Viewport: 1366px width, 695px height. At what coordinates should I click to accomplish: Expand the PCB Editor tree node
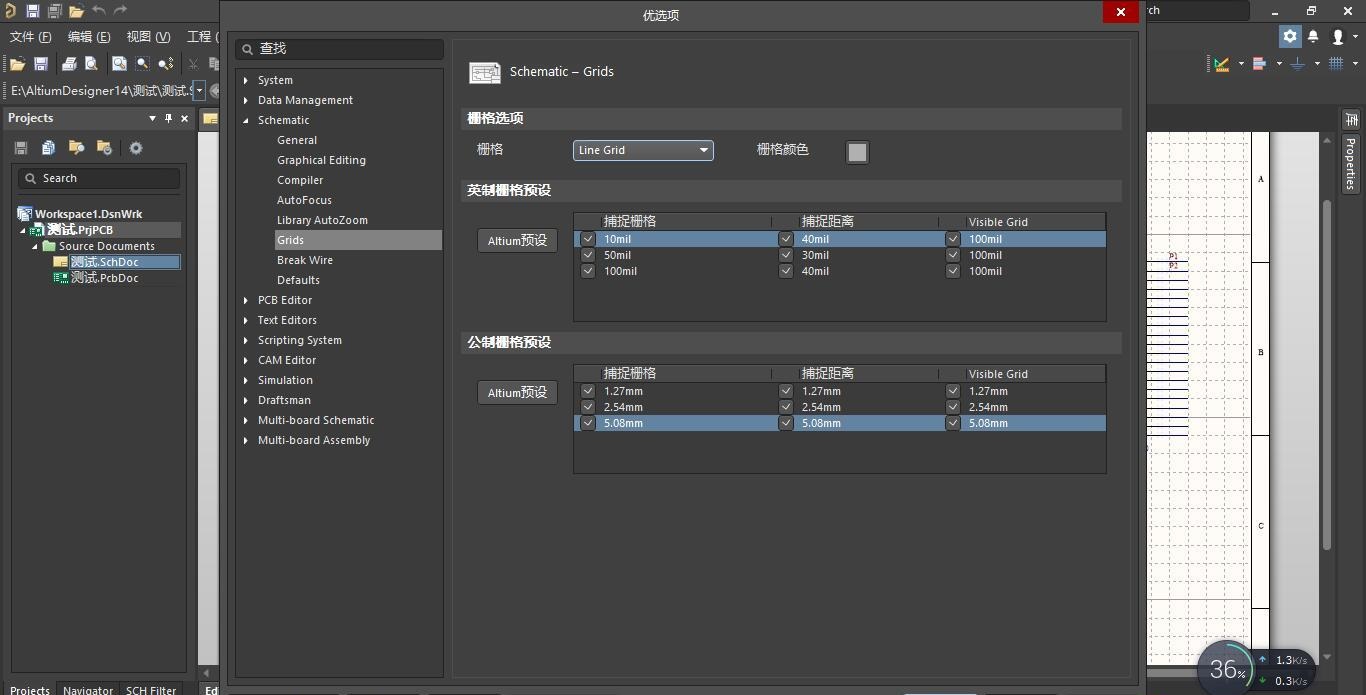click(x=246, y=300)
